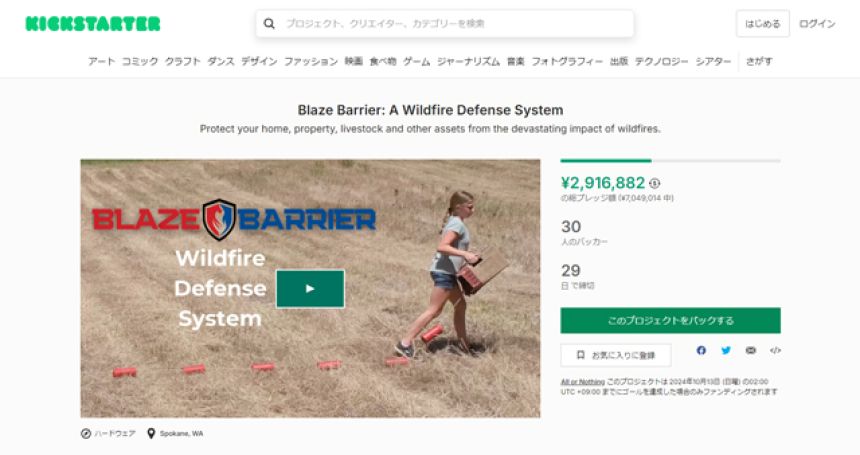Share the project via email icon
This screenshot has height=455, width=860.
(x=750, y=350)
